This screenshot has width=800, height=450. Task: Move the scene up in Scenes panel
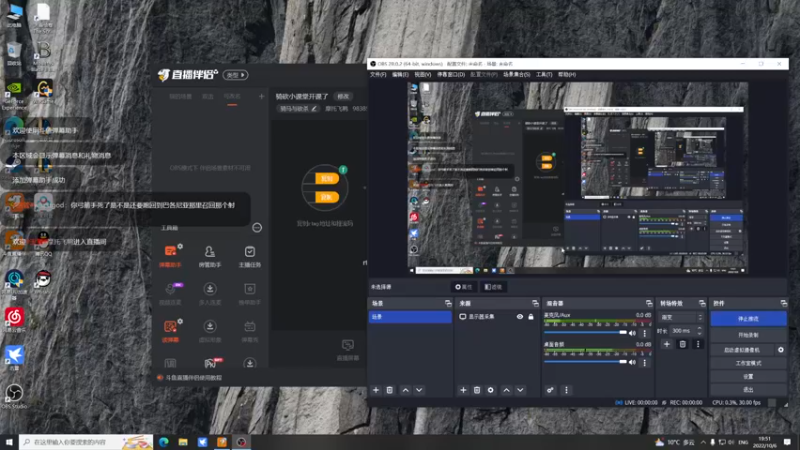406,390
